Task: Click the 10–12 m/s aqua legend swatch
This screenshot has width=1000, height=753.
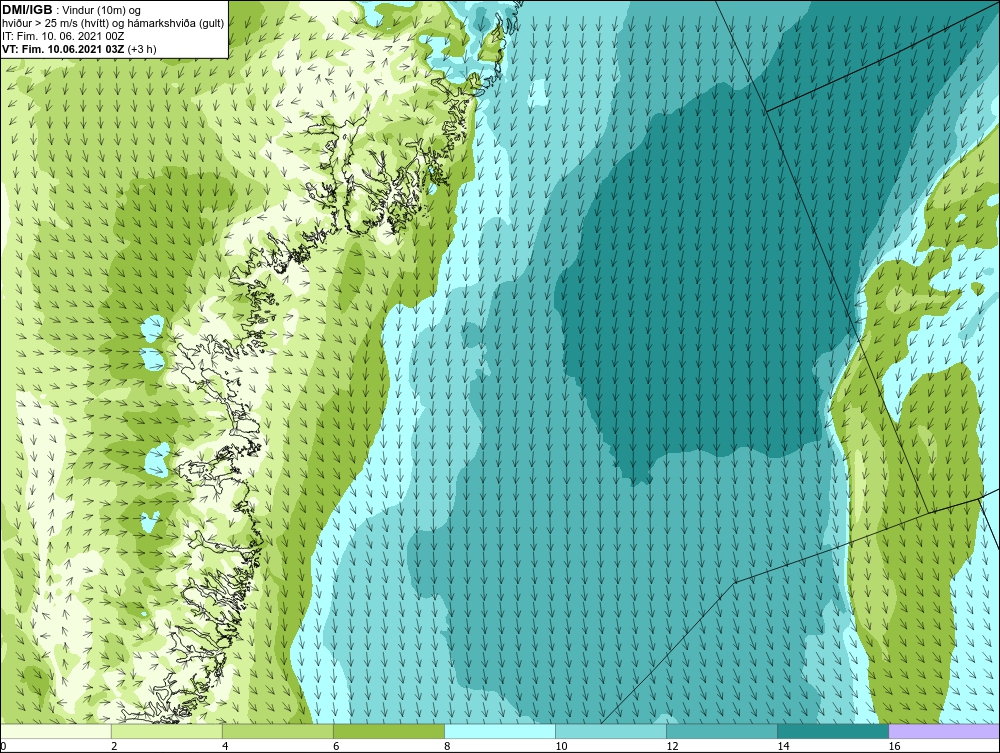Action: [611, 731]
